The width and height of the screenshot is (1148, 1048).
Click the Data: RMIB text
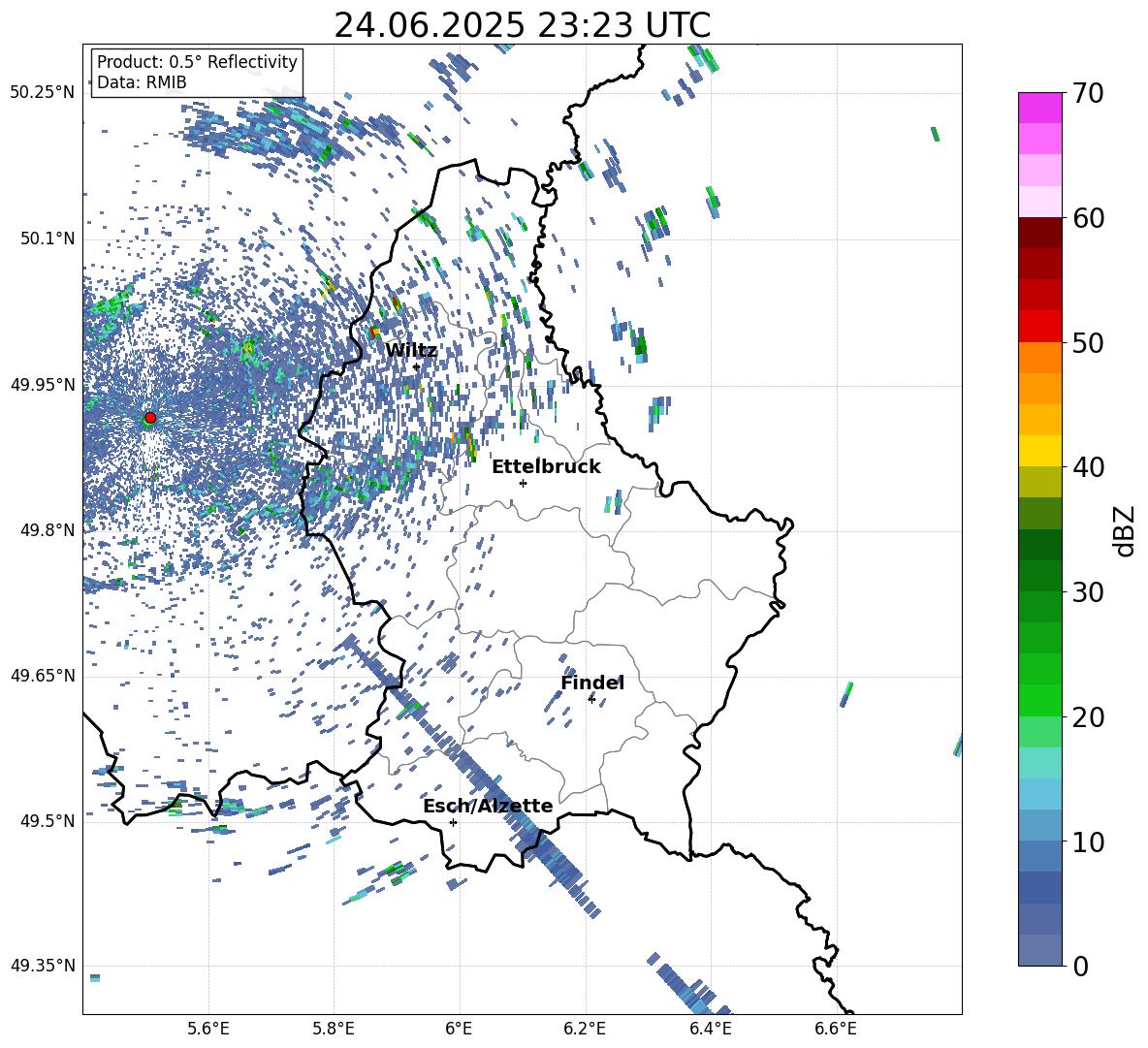(142, 82)
